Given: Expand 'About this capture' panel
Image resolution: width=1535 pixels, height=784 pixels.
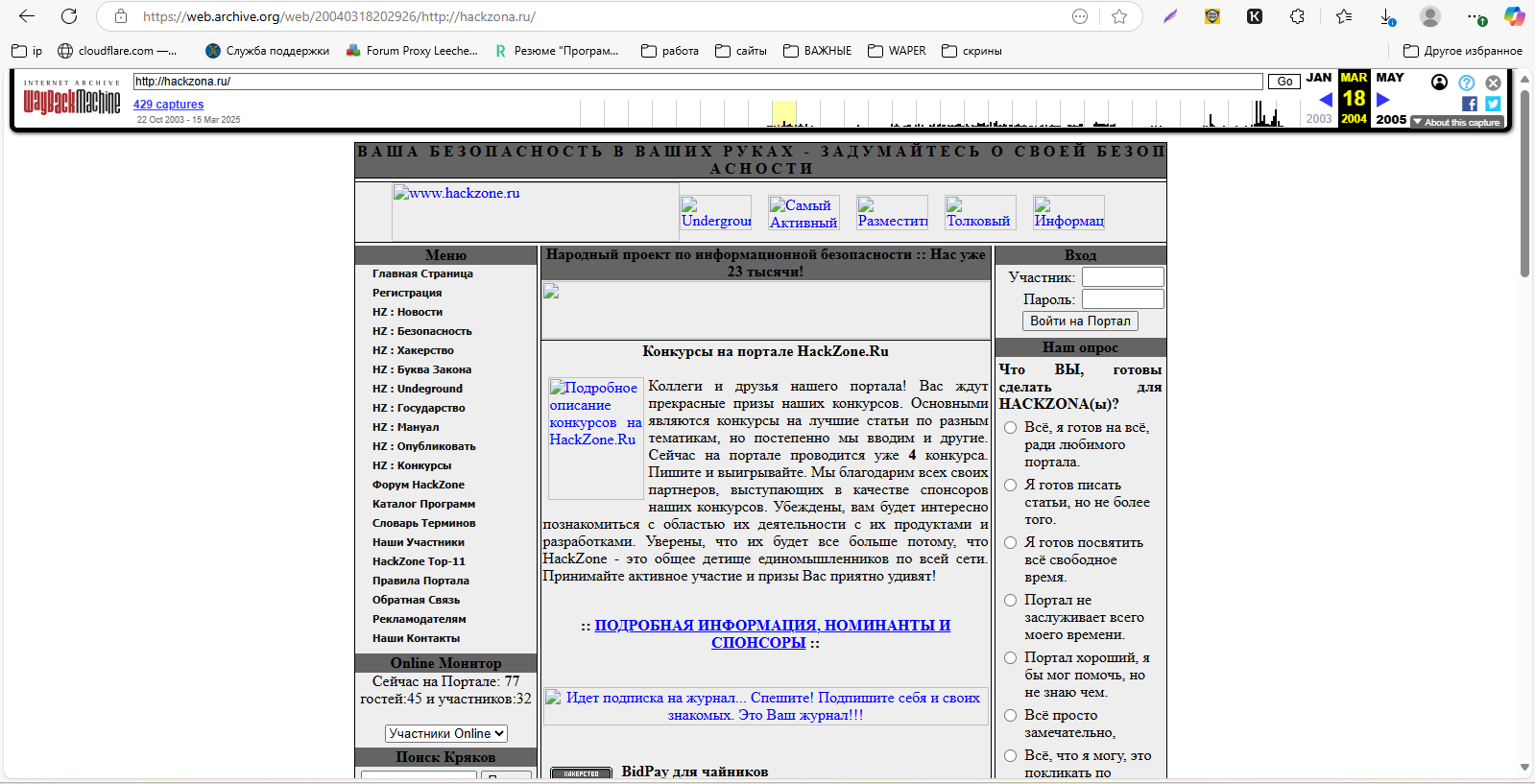Looking at the screenshot, I should click(1456, 122).
